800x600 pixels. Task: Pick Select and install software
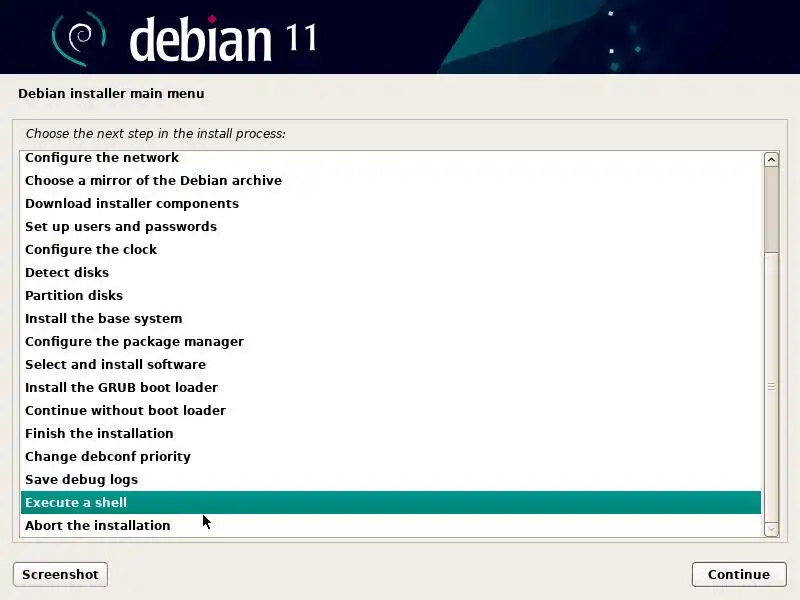point(390,364)
